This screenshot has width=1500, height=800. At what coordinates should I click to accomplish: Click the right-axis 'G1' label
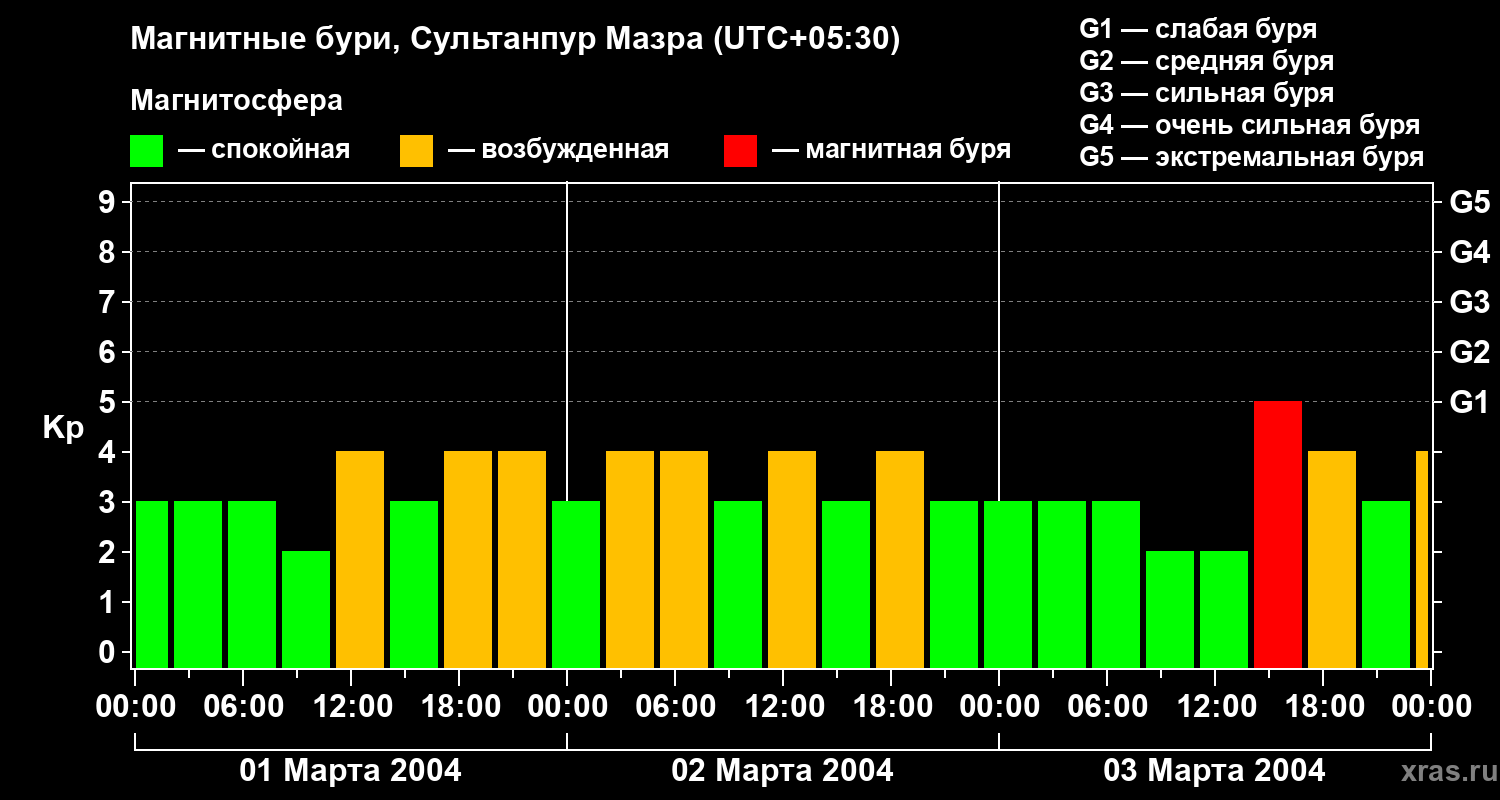pos(1470,402)
